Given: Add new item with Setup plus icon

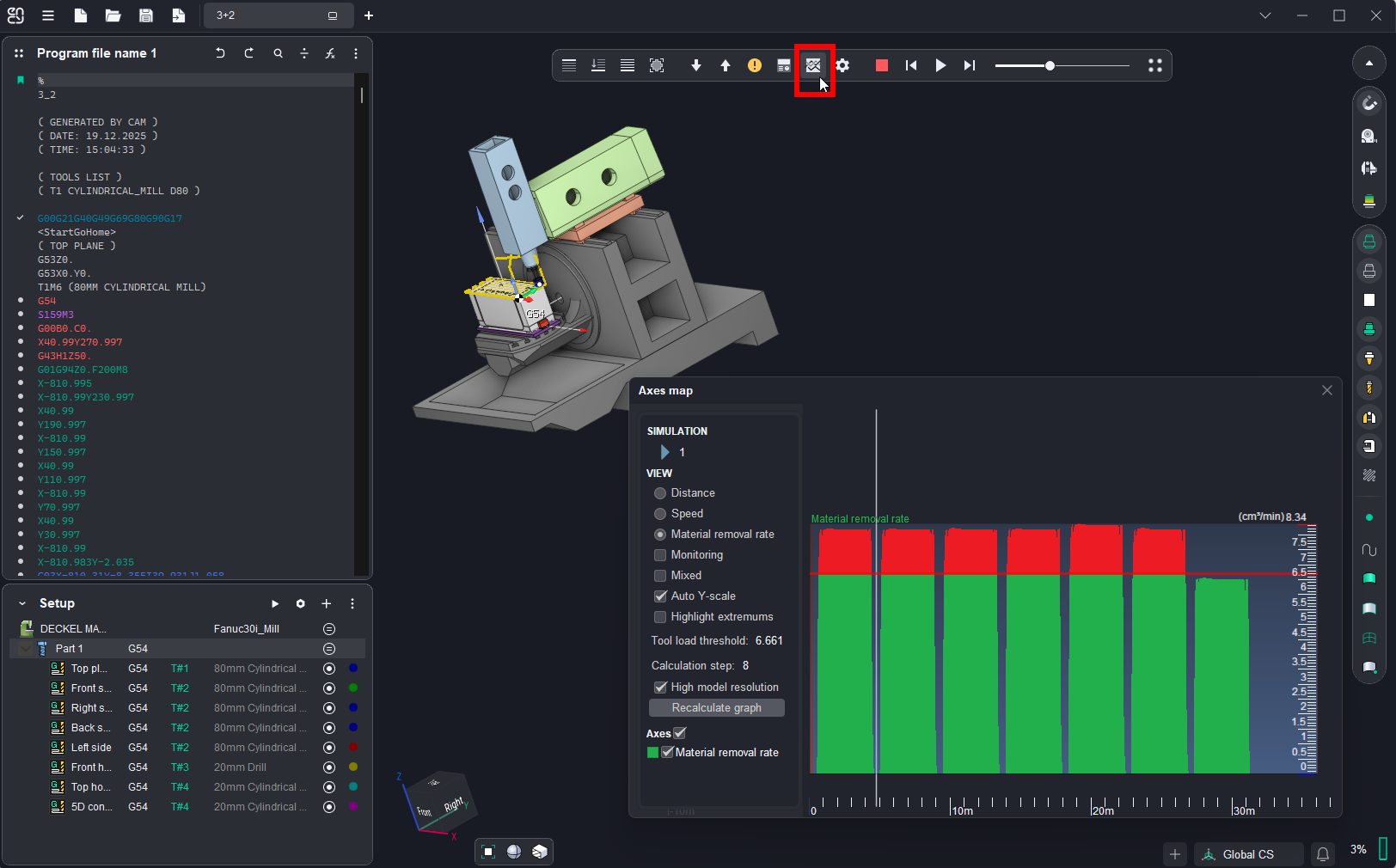Looking at the screenshot, I should (x=327, y=603).
